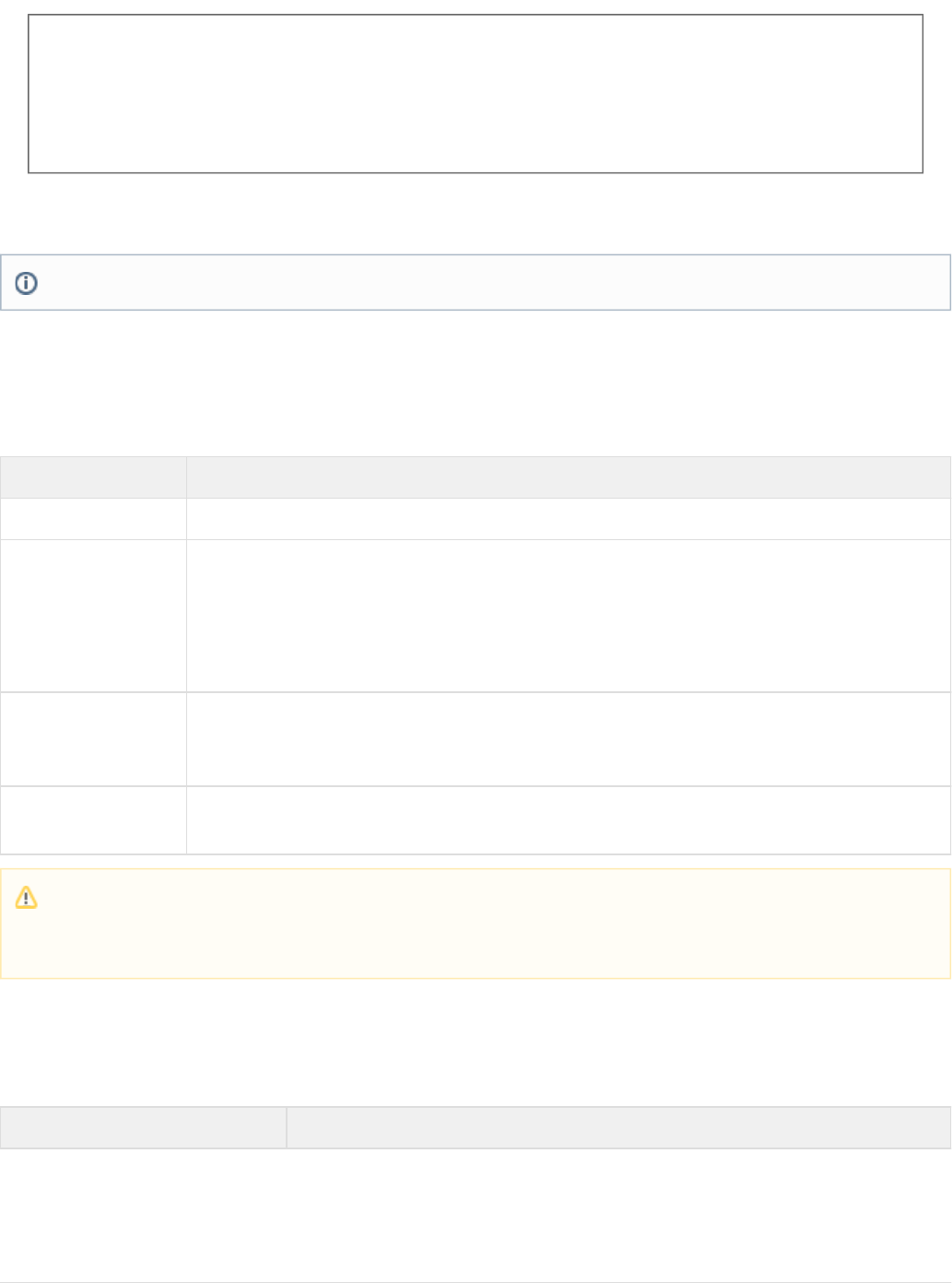Click first table's right gray header cell
Viewport: 952px width, 1283px height.
568,477
